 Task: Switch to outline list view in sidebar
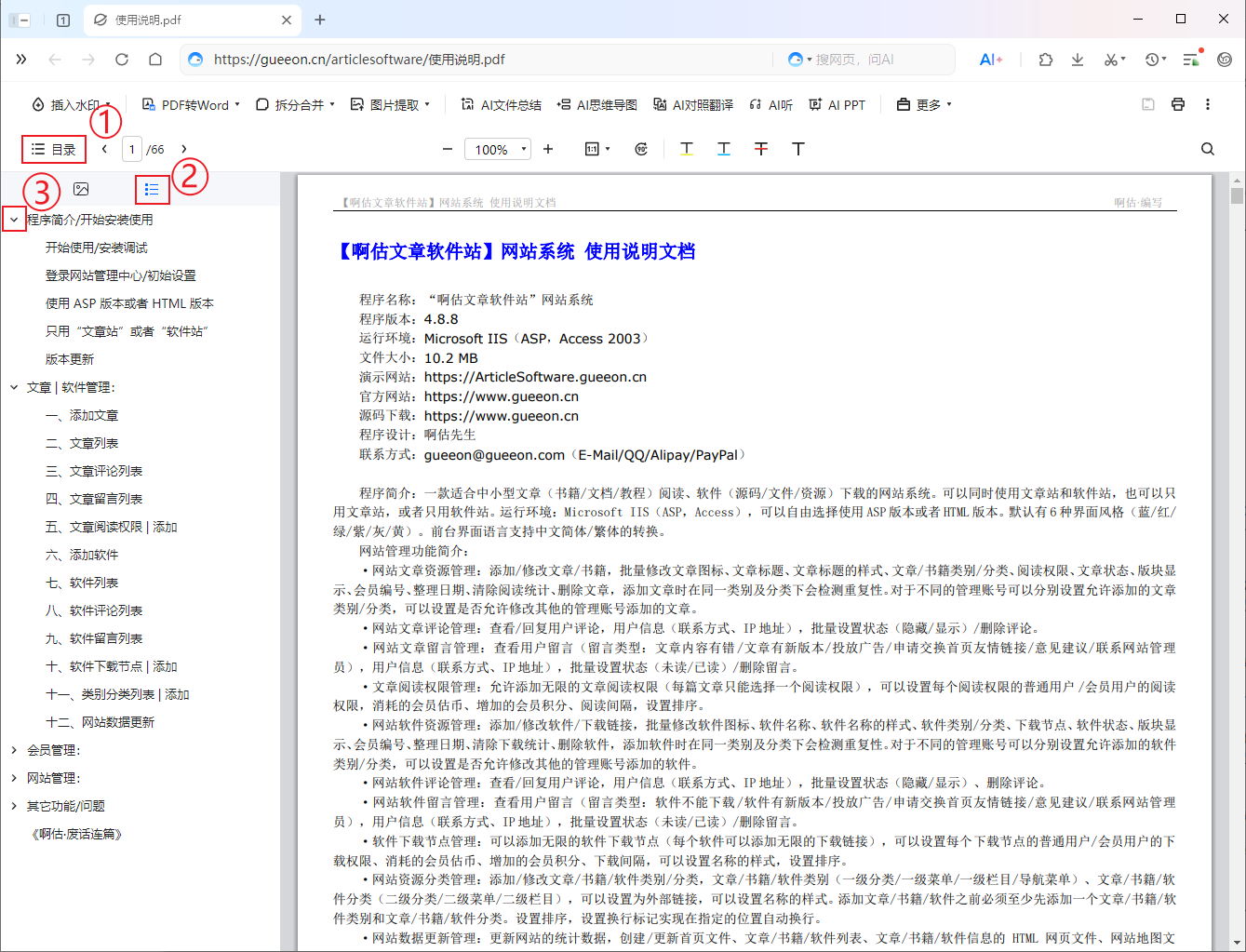(x=152, y=189)
